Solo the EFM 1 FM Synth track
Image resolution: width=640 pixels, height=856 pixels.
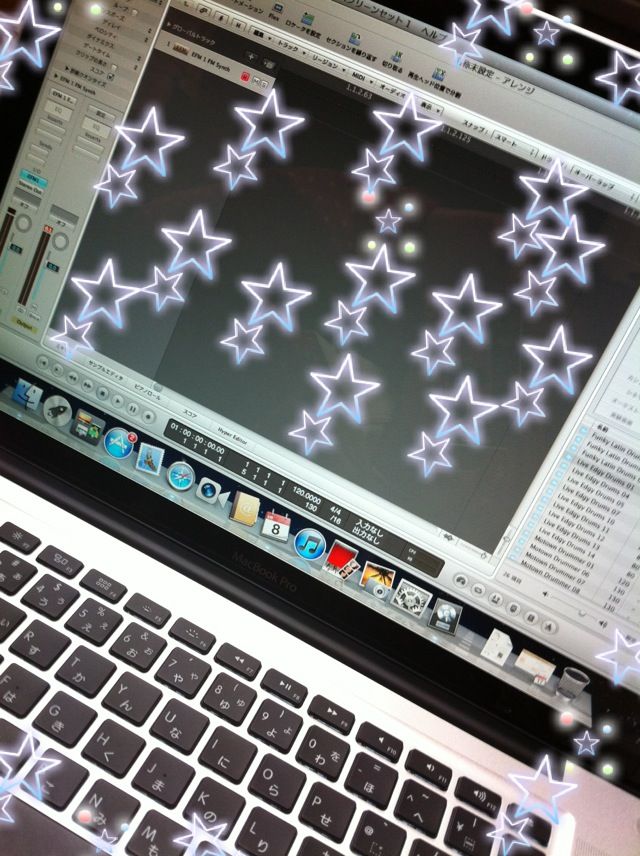coord(264,83)
